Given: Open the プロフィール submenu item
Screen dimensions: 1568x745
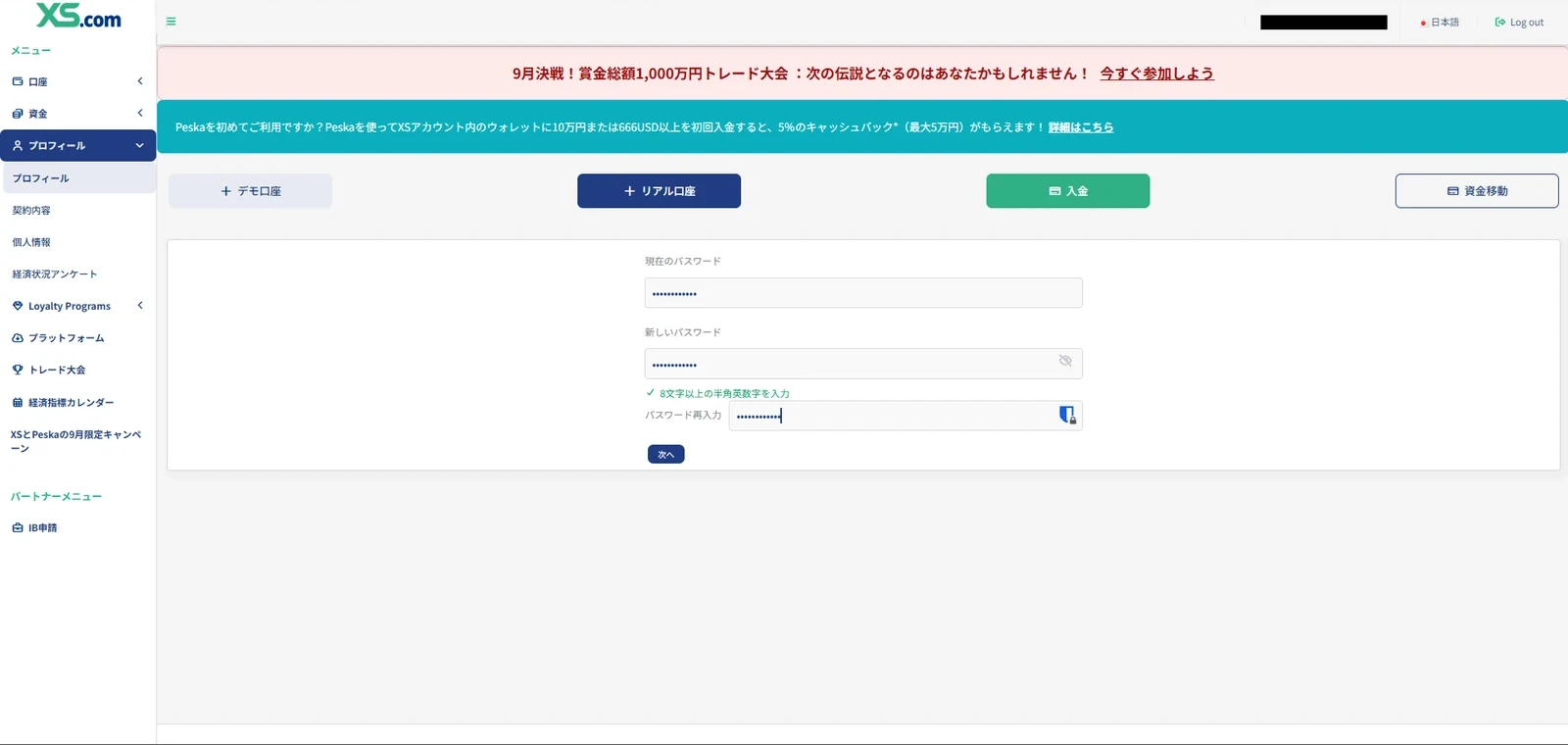Looking at the screenshot, I should (78, 178).
